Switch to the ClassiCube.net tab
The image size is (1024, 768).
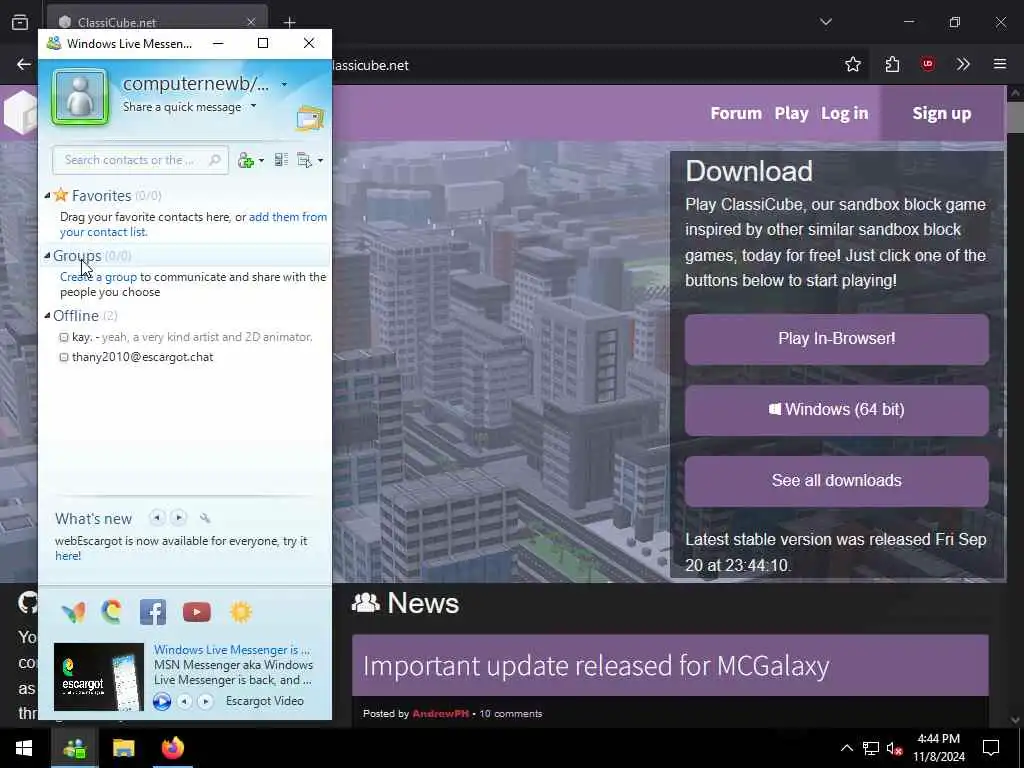[157, 22]
